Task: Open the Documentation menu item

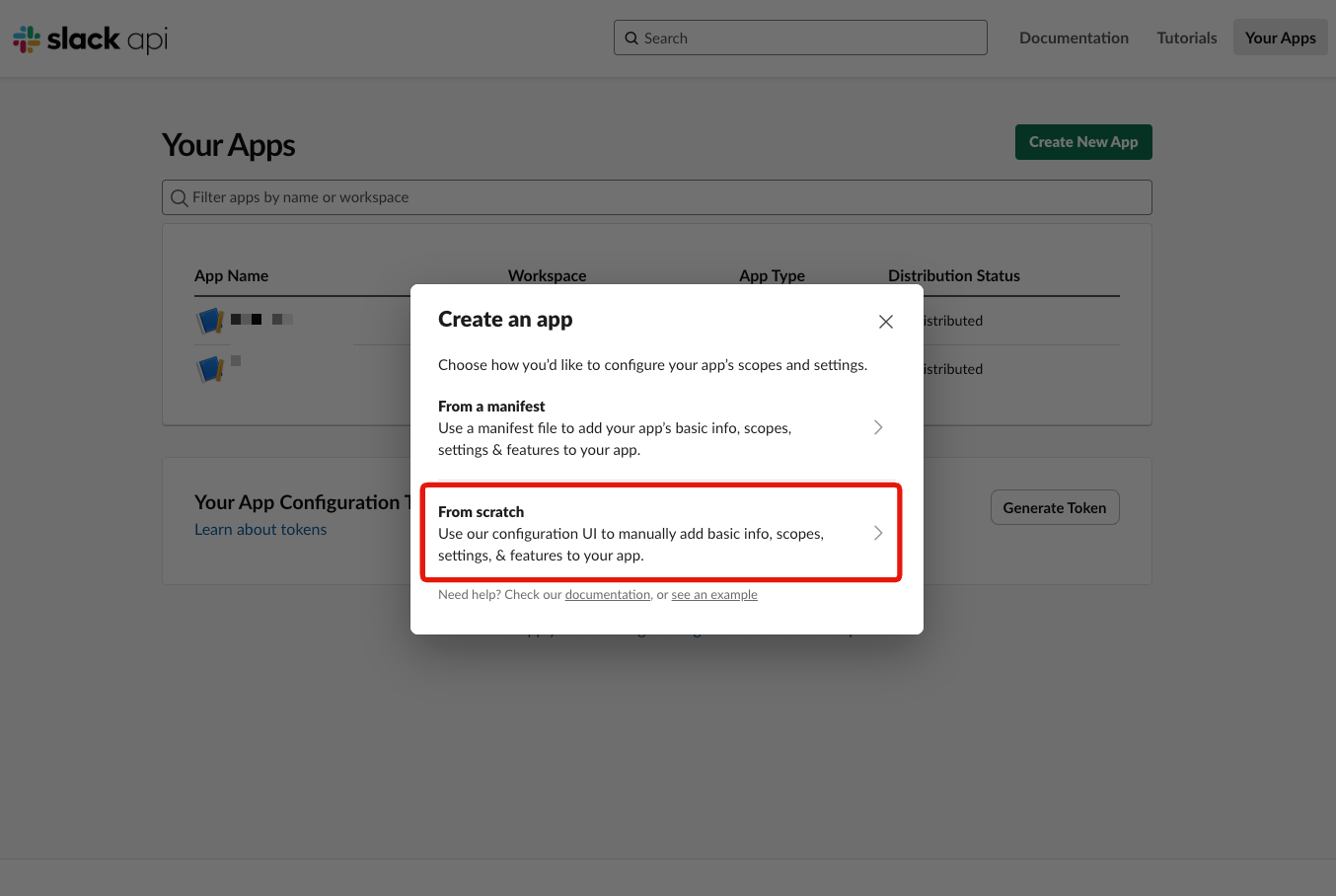Action: pos(1074,37)
